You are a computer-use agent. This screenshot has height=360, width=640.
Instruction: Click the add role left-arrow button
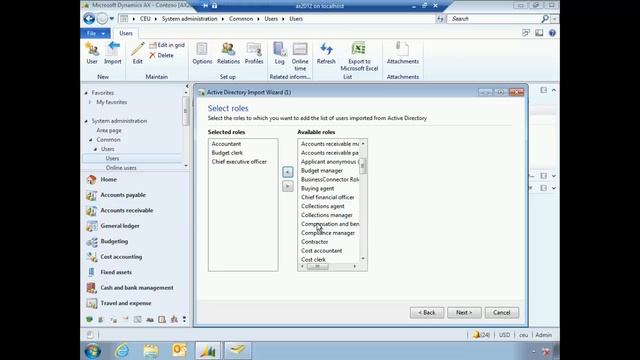(x=287, y=172)
